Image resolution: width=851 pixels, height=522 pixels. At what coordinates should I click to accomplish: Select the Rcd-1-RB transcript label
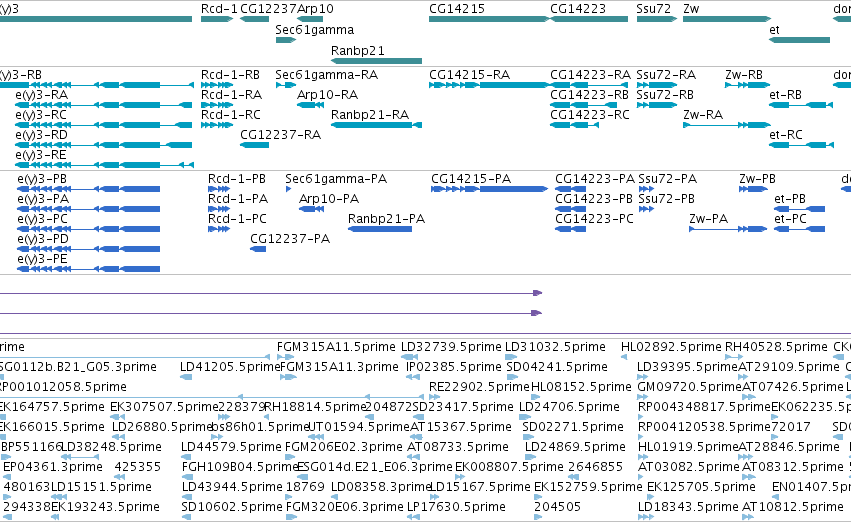pyautogui.click(x=230, y=74)
